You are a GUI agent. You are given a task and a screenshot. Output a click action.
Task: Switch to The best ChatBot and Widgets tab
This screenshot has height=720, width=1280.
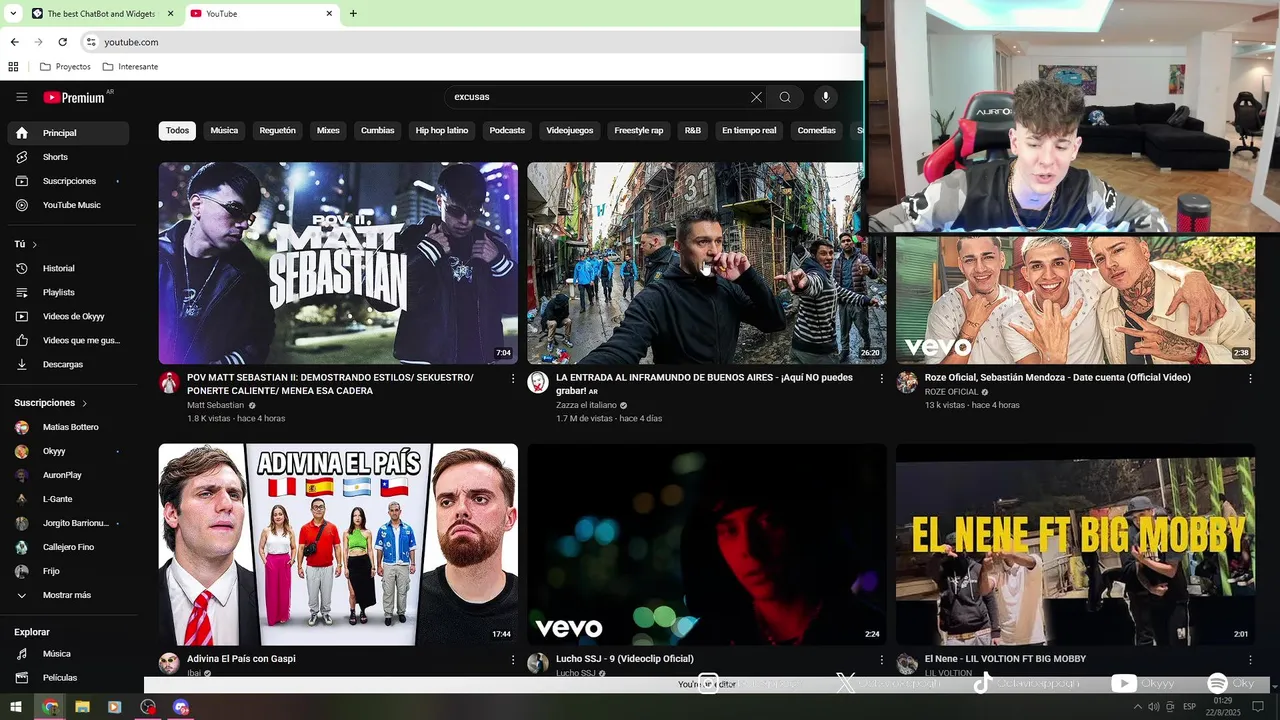pyautogui.click(x=101, y=14)
